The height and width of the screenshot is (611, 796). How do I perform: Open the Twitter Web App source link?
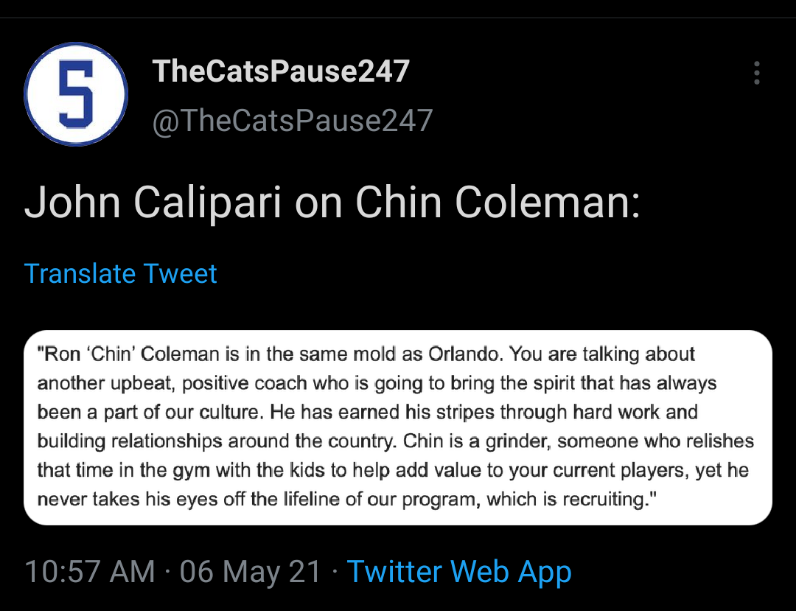tap(459, 572)
